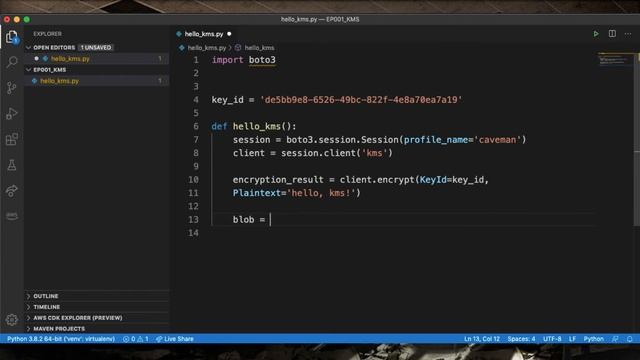Select hello_kms.py under Open Editors
This screenshot has height=360, width=640.
coord(70,59)
